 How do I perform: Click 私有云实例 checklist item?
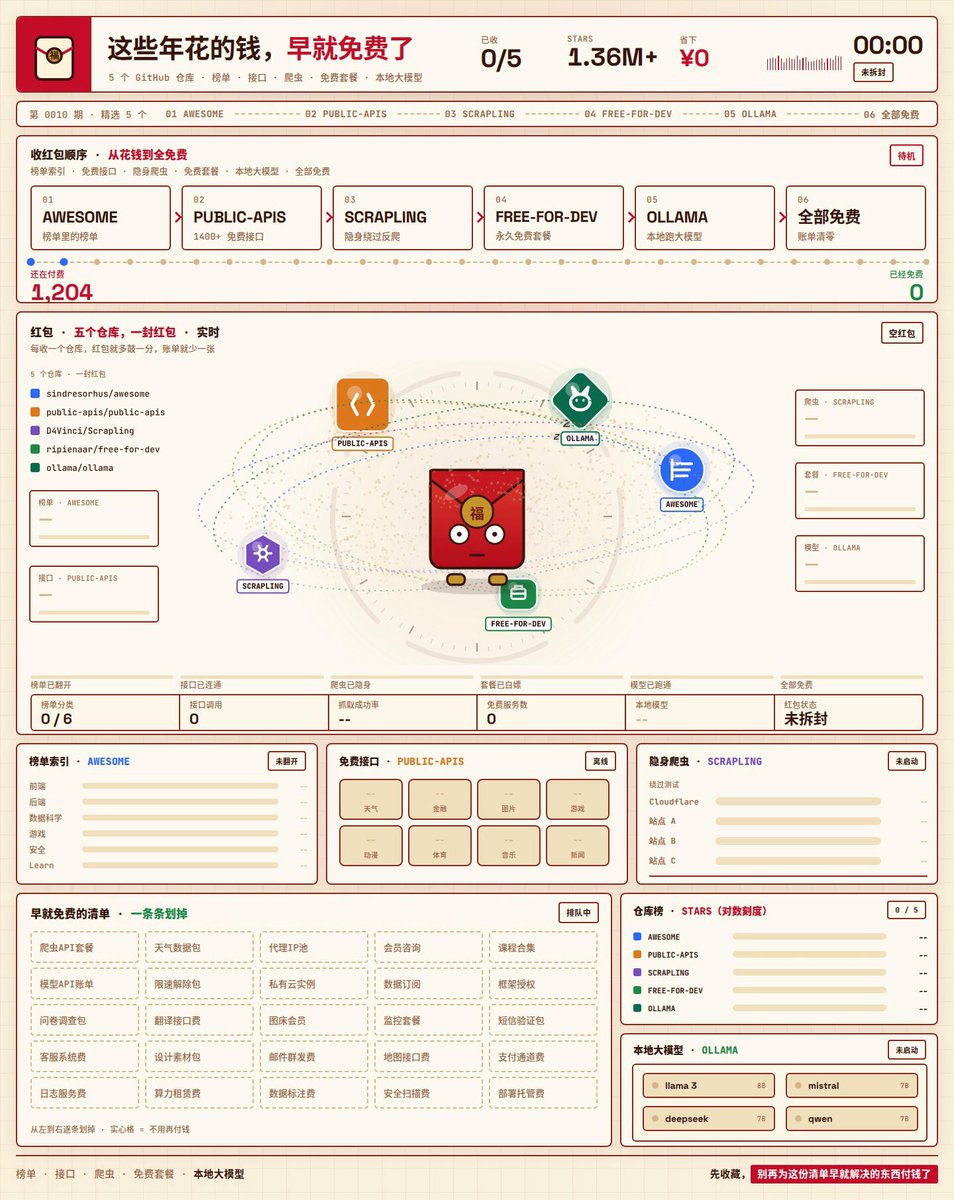pyautogui.click(x=314, y=984)
